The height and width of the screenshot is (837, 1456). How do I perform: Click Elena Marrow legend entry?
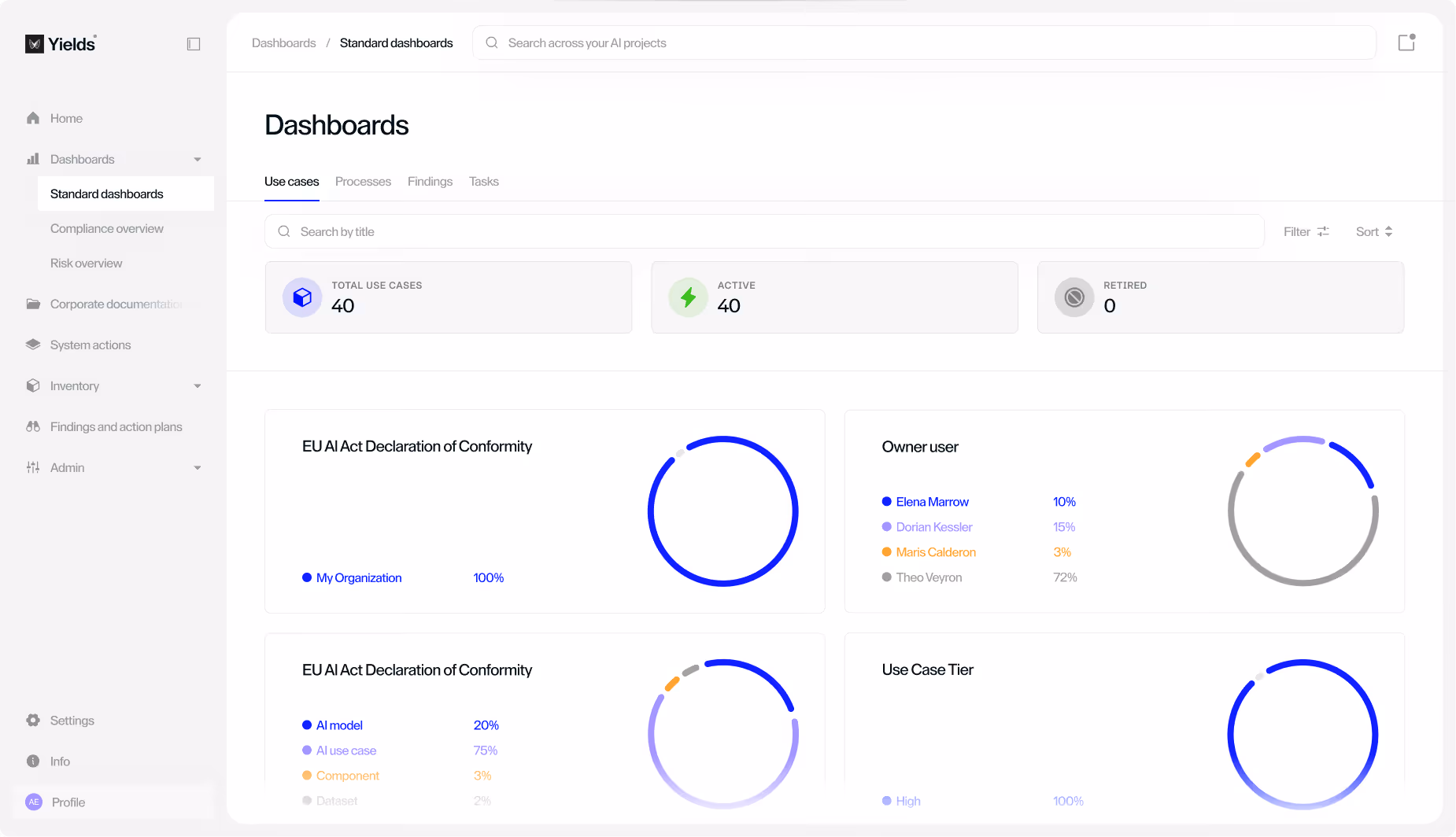(x=932, y=502)
